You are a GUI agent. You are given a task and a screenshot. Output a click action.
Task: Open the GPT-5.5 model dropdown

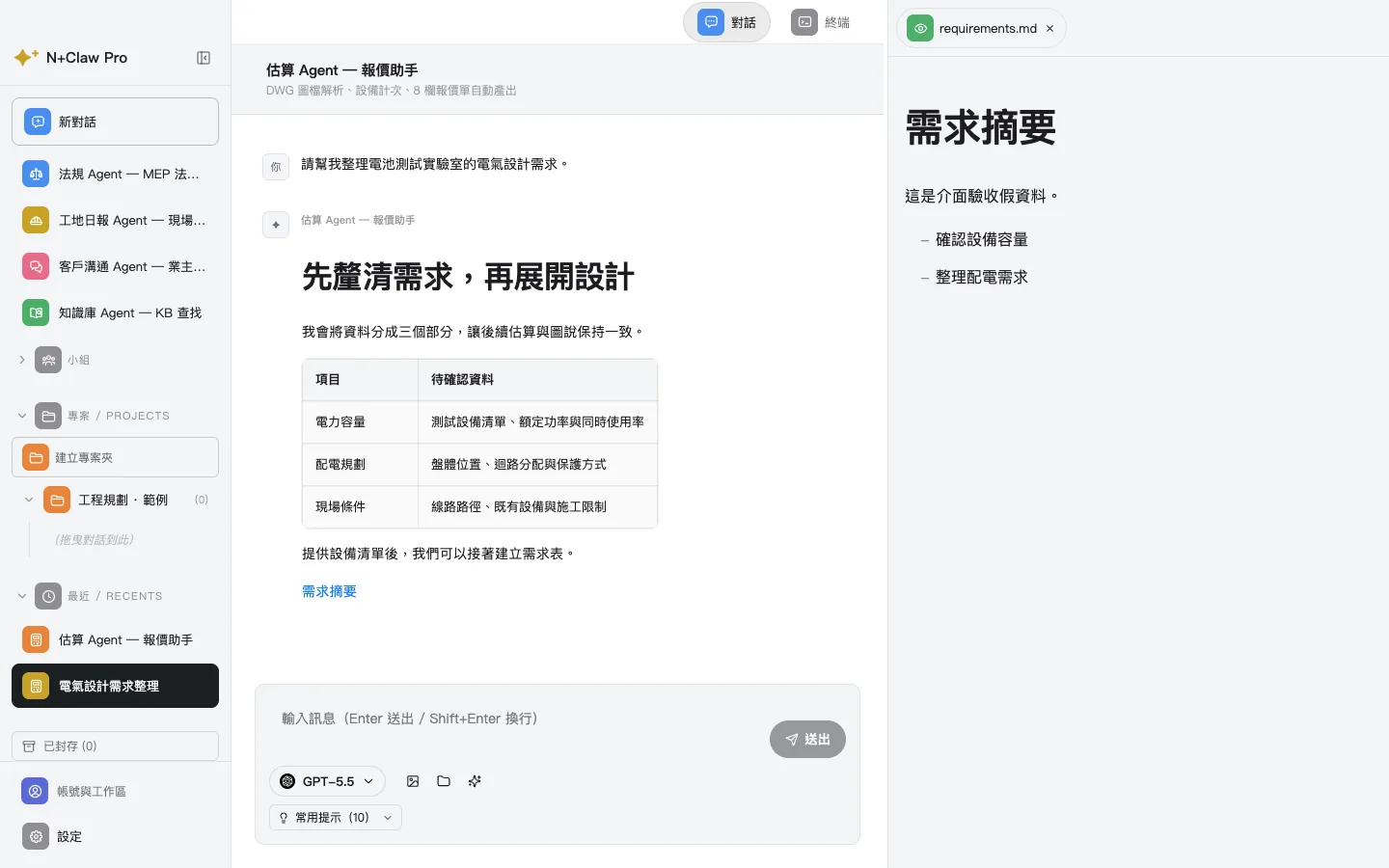coord(327,781)
